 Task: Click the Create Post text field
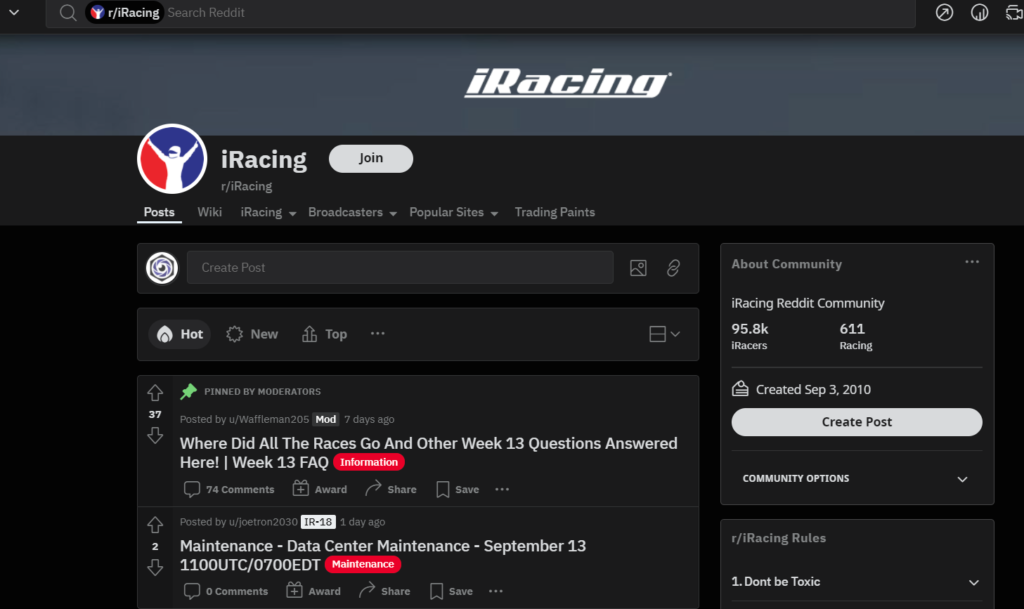400,268
